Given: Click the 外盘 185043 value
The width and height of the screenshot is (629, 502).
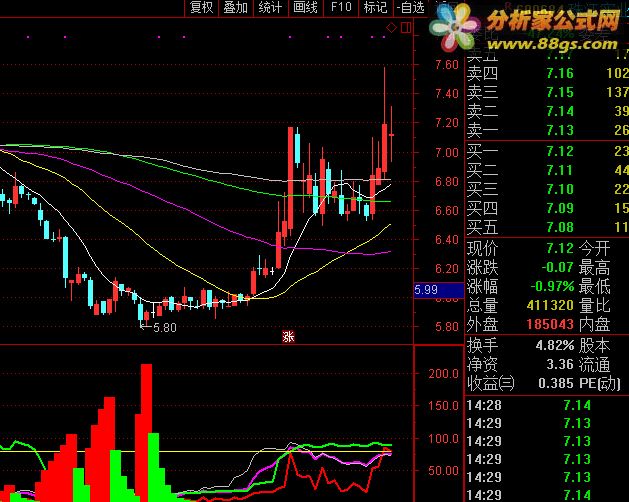Looking at the screenshot, I should click(x=550, y=324).
